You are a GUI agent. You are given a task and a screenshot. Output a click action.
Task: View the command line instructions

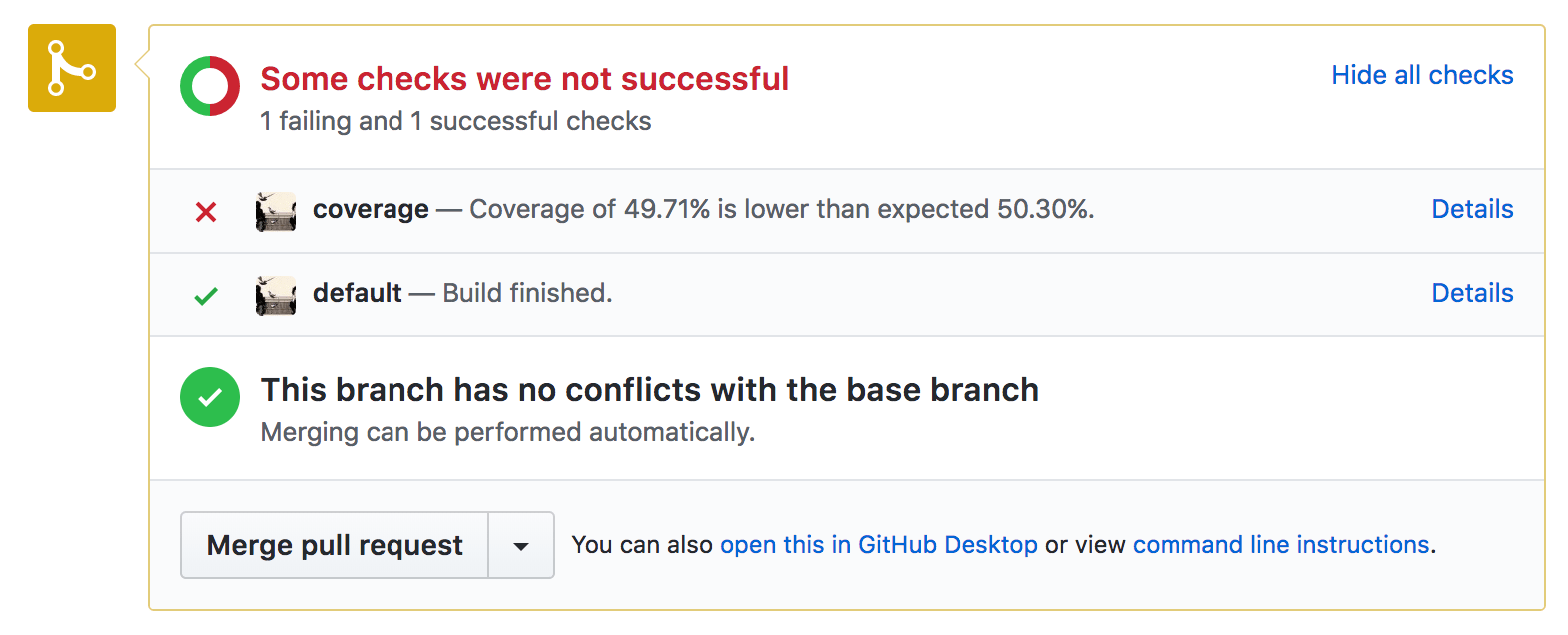pyautogui.click(x=1280, y=545)
